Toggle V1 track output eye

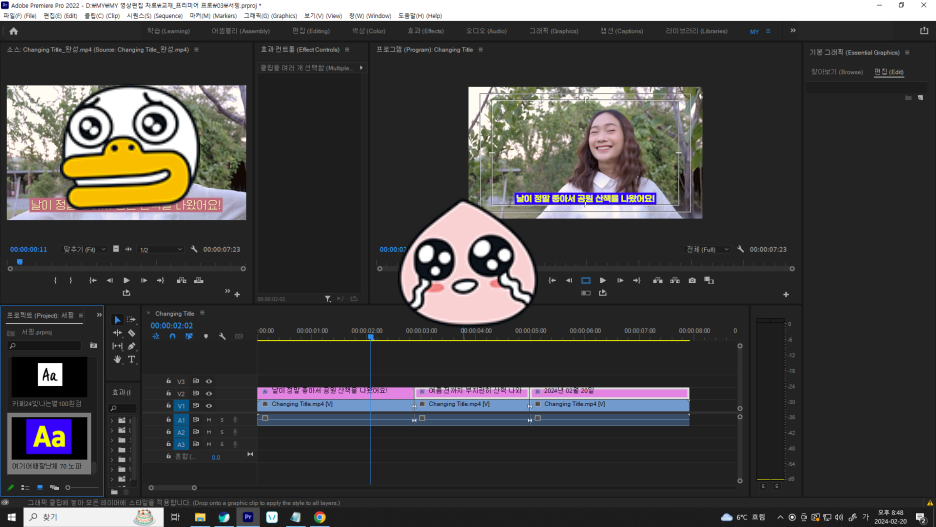(x=209, y=406)
